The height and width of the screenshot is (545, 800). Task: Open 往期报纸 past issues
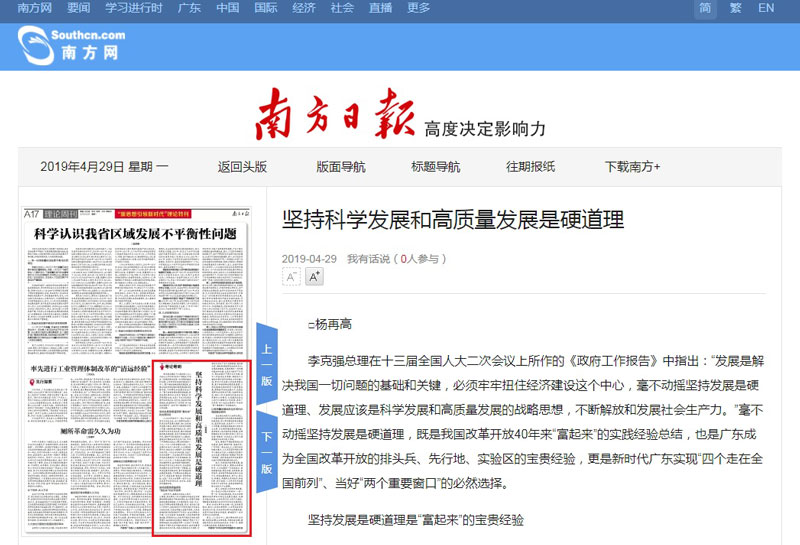click(x=531, y=167)
